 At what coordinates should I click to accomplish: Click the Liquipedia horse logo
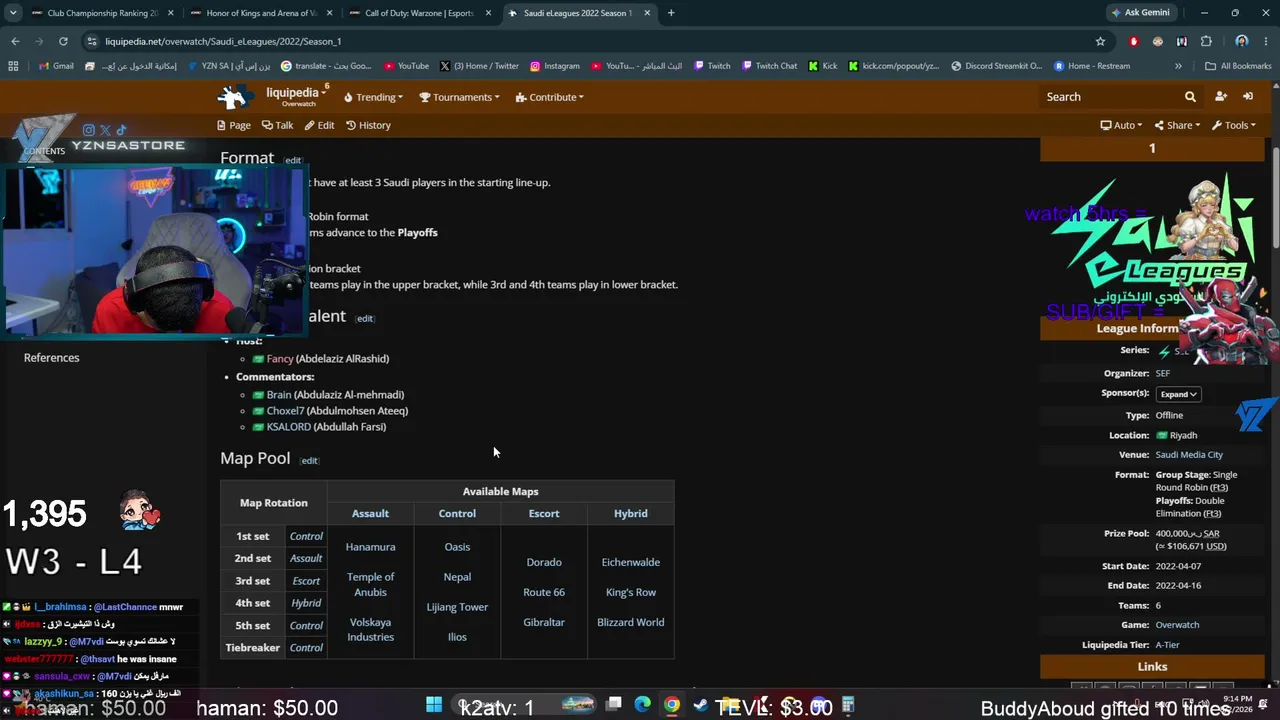pos(236,97)
